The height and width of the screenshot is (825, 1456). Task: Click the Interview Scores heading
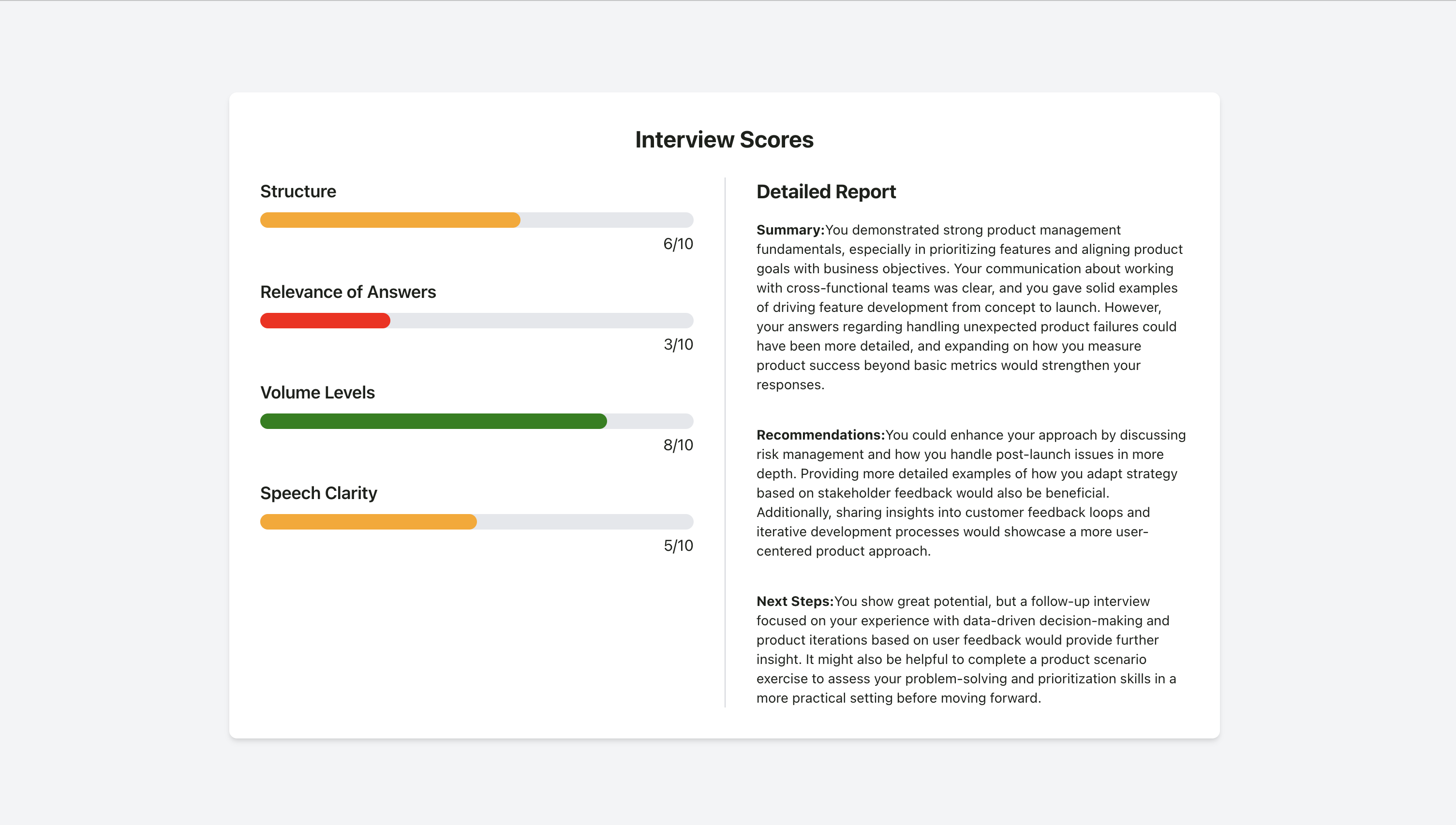coord(724,139)
